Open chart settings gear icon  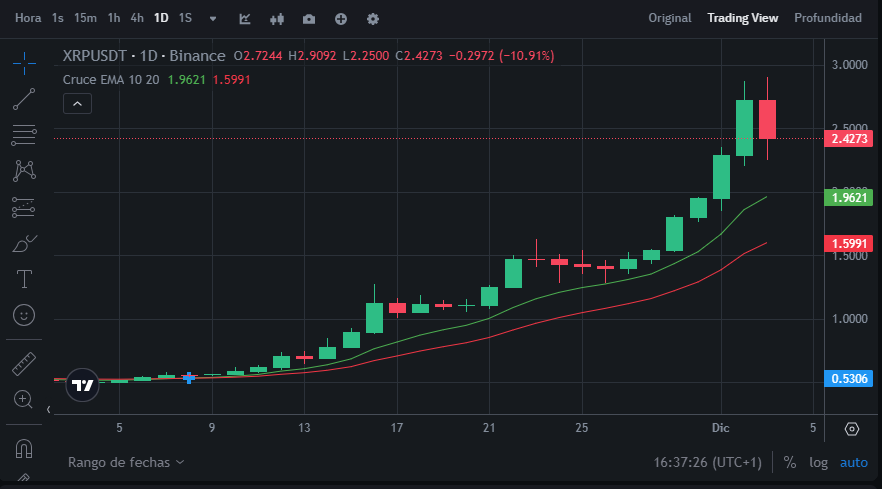pos(373,19)
